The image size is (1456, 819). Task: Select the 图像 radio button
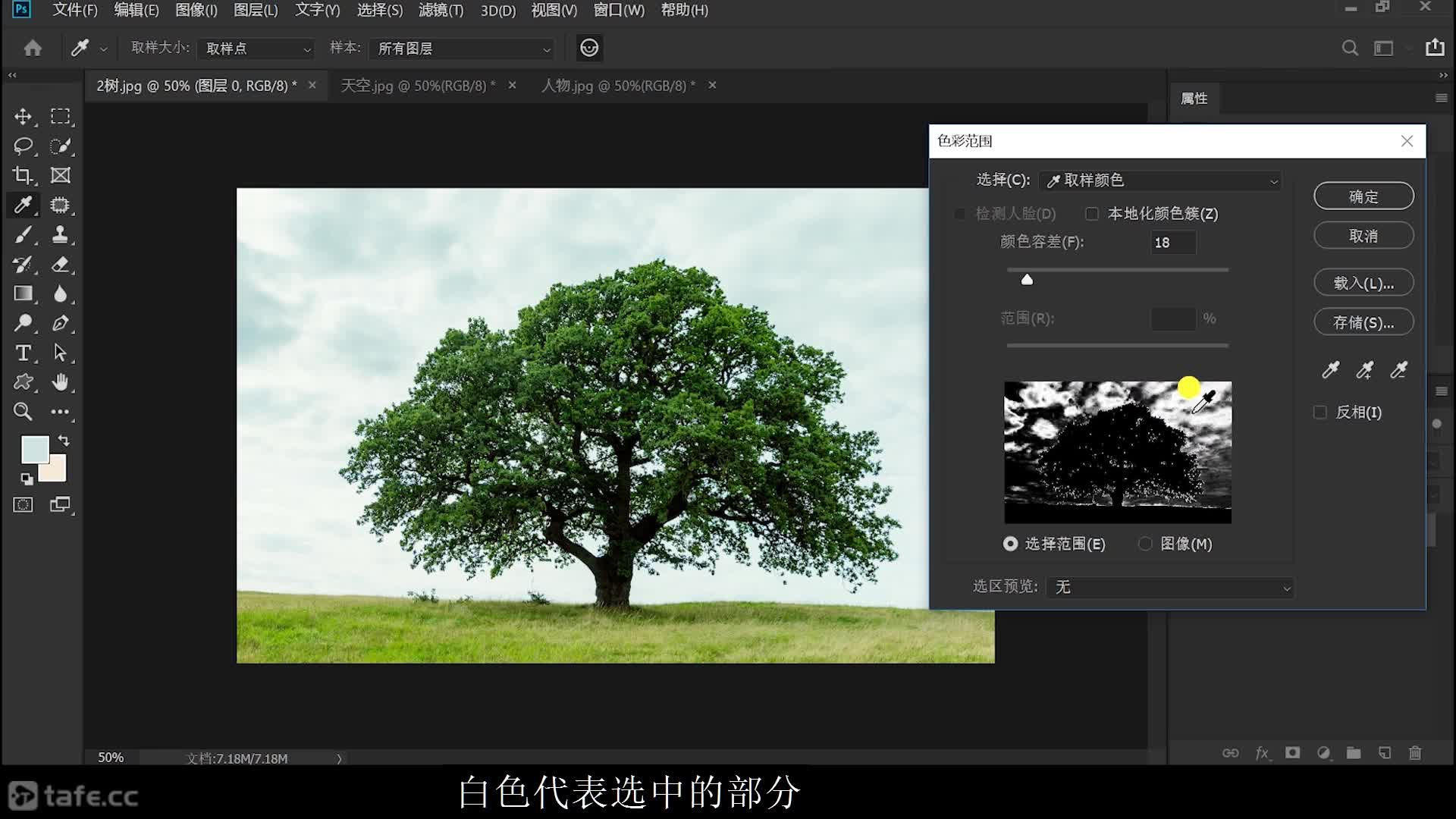(1145, 544)
